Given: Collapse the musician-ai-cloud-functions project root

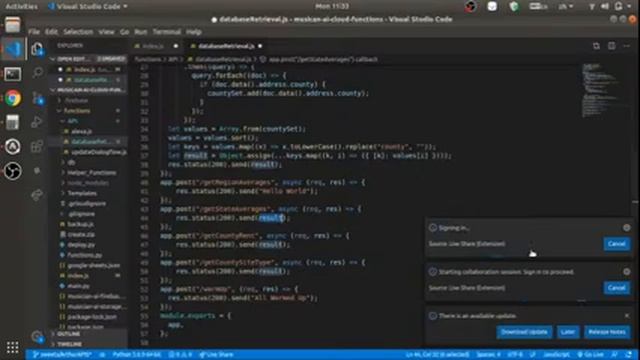Looking at the screenshot, I should tap(89, 90).
